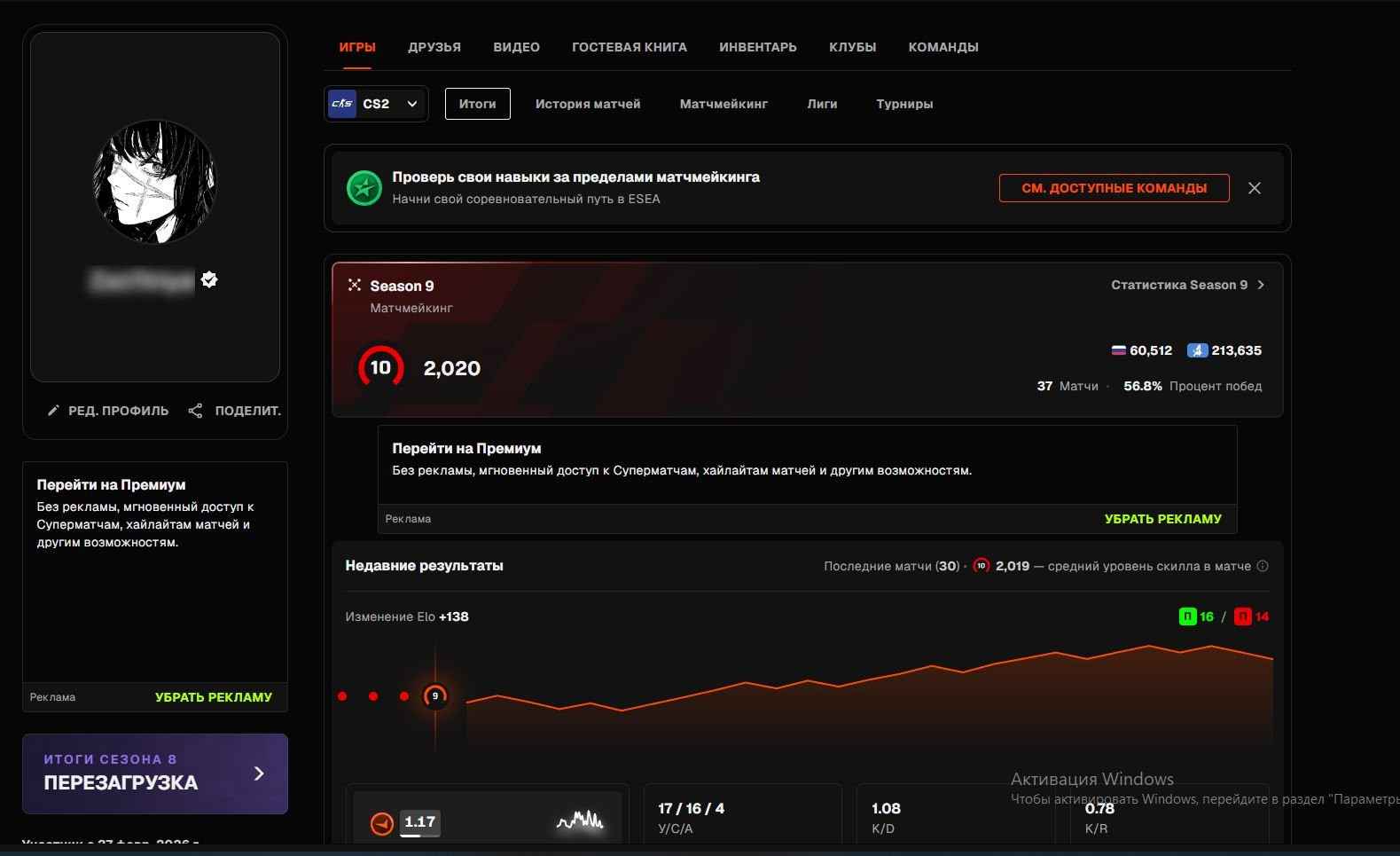This screenshot has width=1400, height=856.
Task: Open the История матчей sub-tab
Action: pos(588,104)
